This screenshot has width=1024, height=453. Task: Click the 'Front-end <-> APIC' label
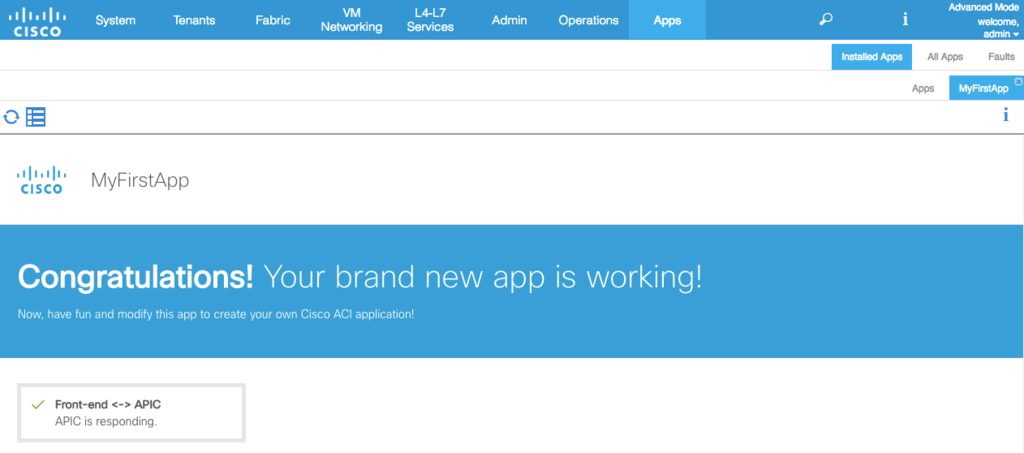coord(108,405)
